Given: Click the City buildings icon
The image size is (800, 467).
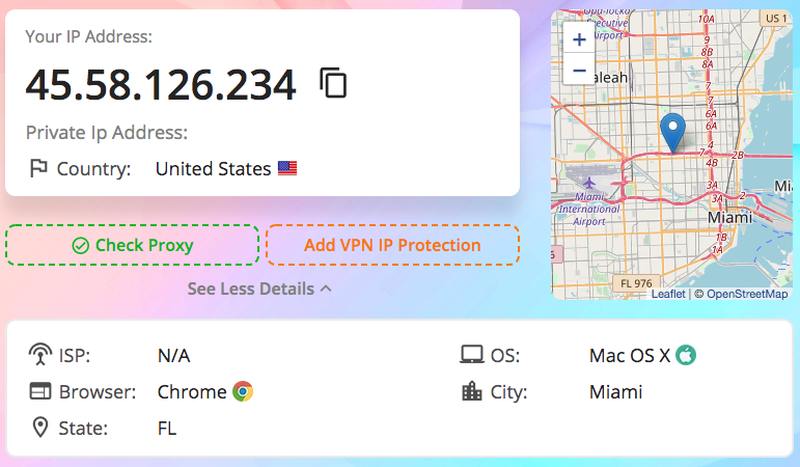Looking at the screenshot, I should [471, 391].
